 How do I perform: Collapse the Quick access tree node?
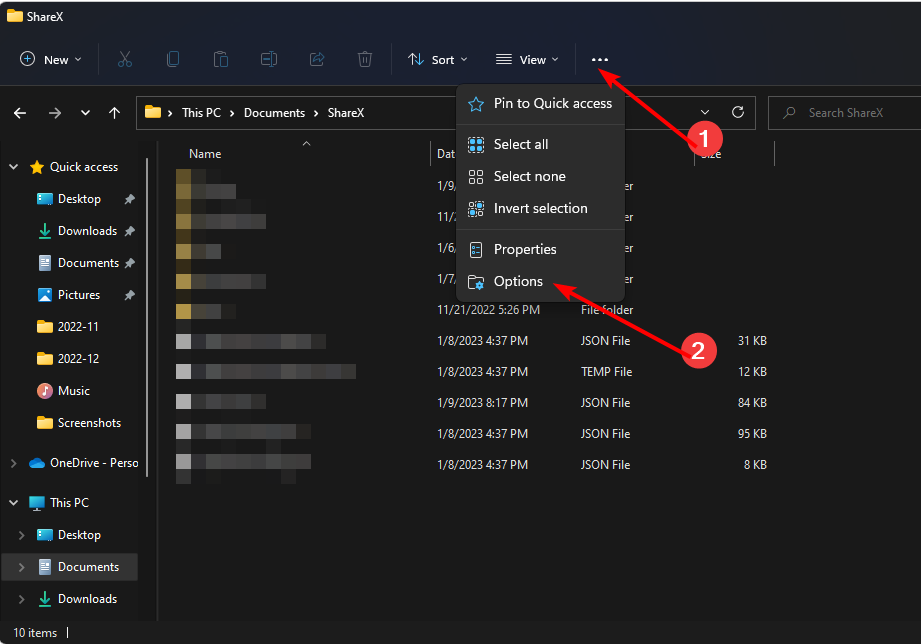(14, 167)
